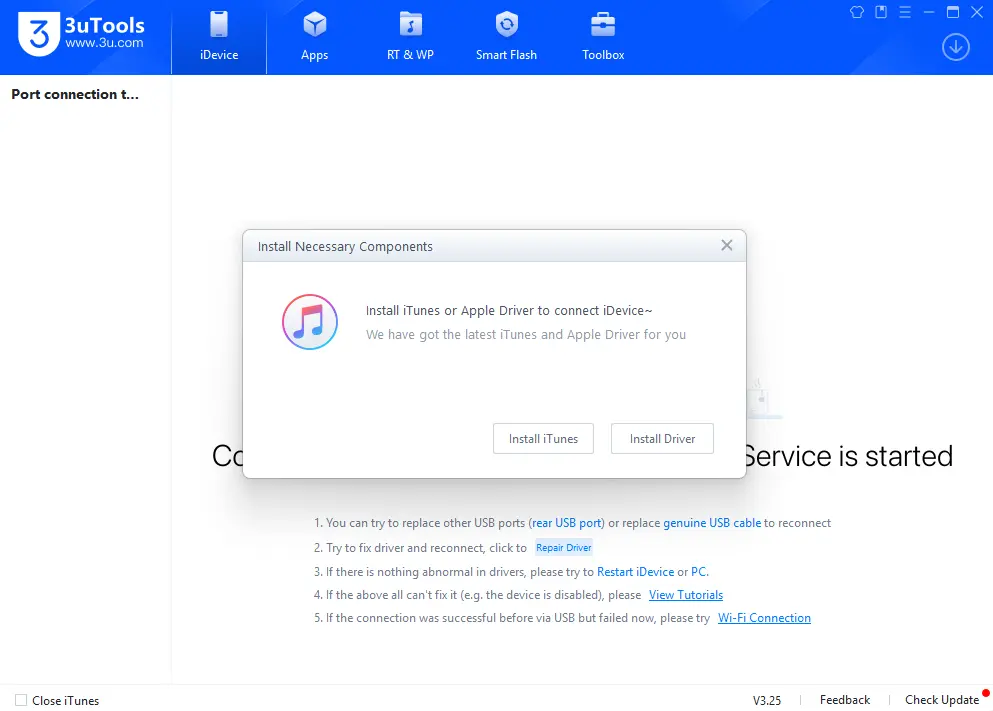Viewport: 993px width, 711px height.
Task: Open Smart Flash section
Action: pos(506,37)
